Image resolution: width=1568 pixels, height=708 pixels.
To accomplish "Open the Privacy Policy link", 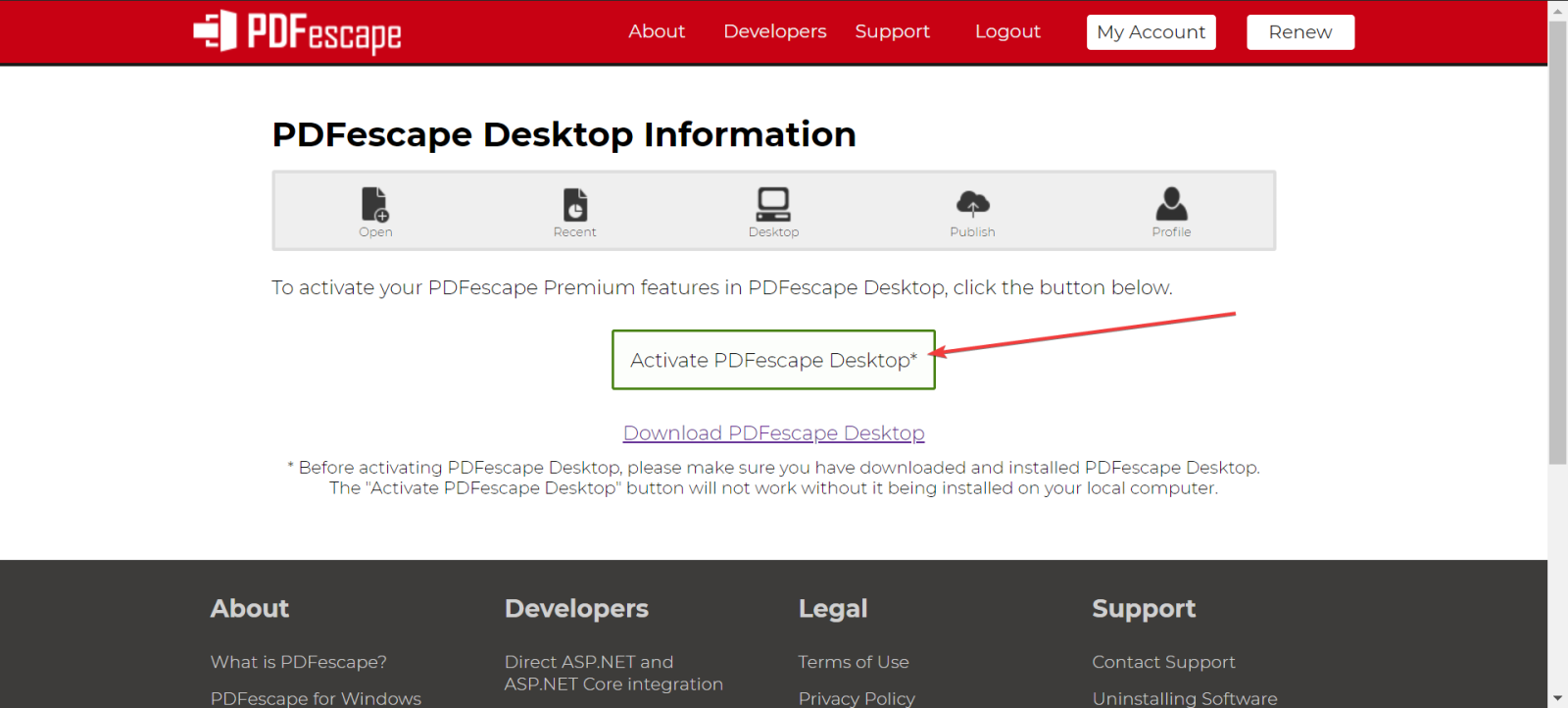I will tap(857, 698).
